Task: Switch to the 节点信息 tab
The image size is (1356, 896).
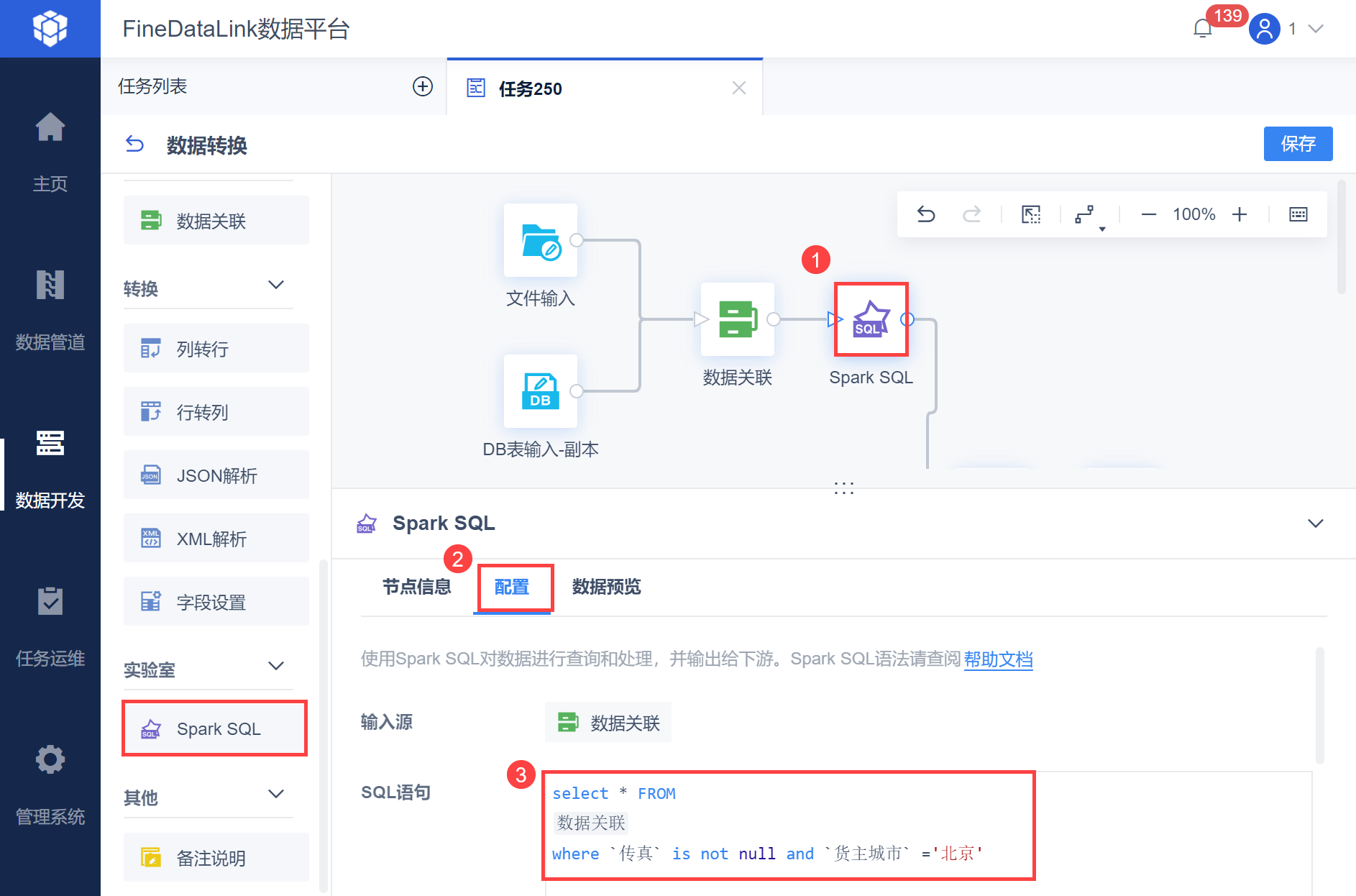Action: tap(417, 587)
